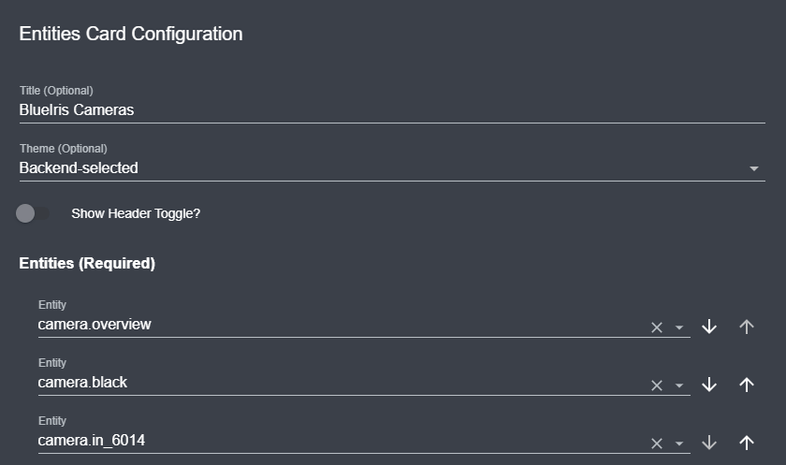Image resolution: width=786 pixels, height=465 pixels.
Task: Move camera.overview entity down
Action: 710,327
